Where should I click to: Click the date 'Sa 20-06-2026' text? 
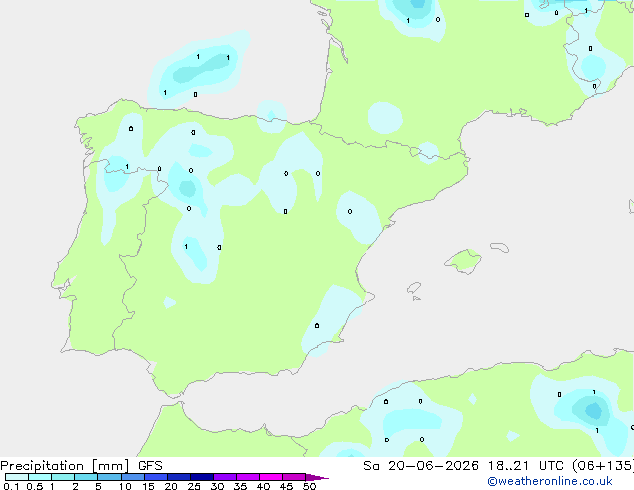[421, 466]
